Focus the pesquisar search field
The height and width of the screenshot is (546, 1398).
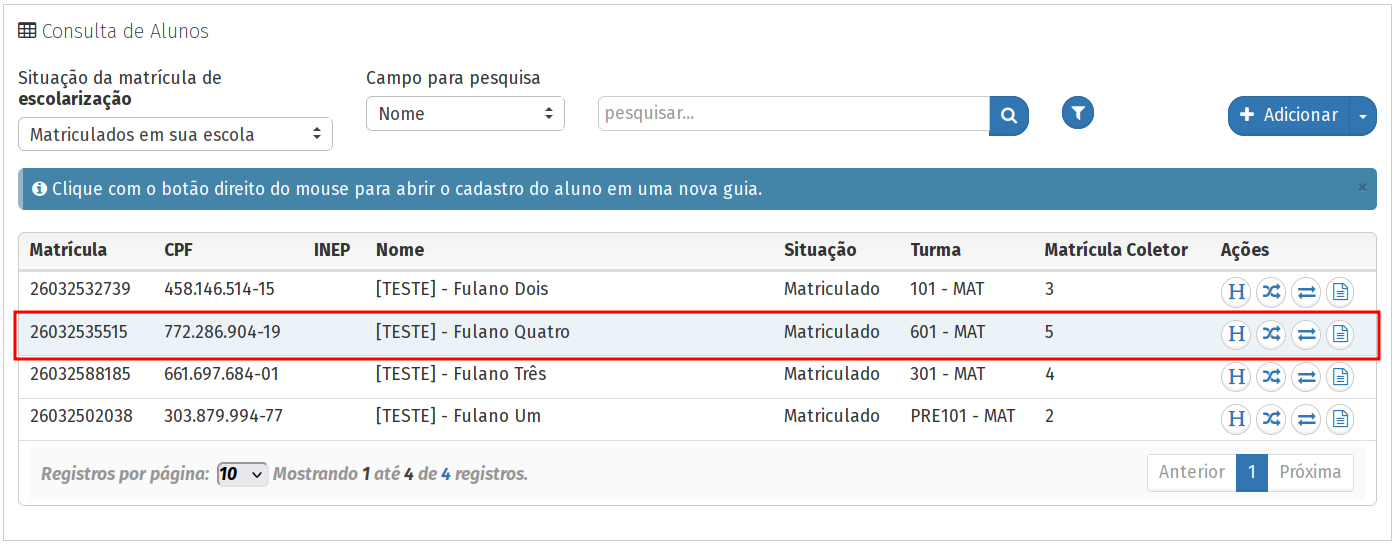point(793,114)
